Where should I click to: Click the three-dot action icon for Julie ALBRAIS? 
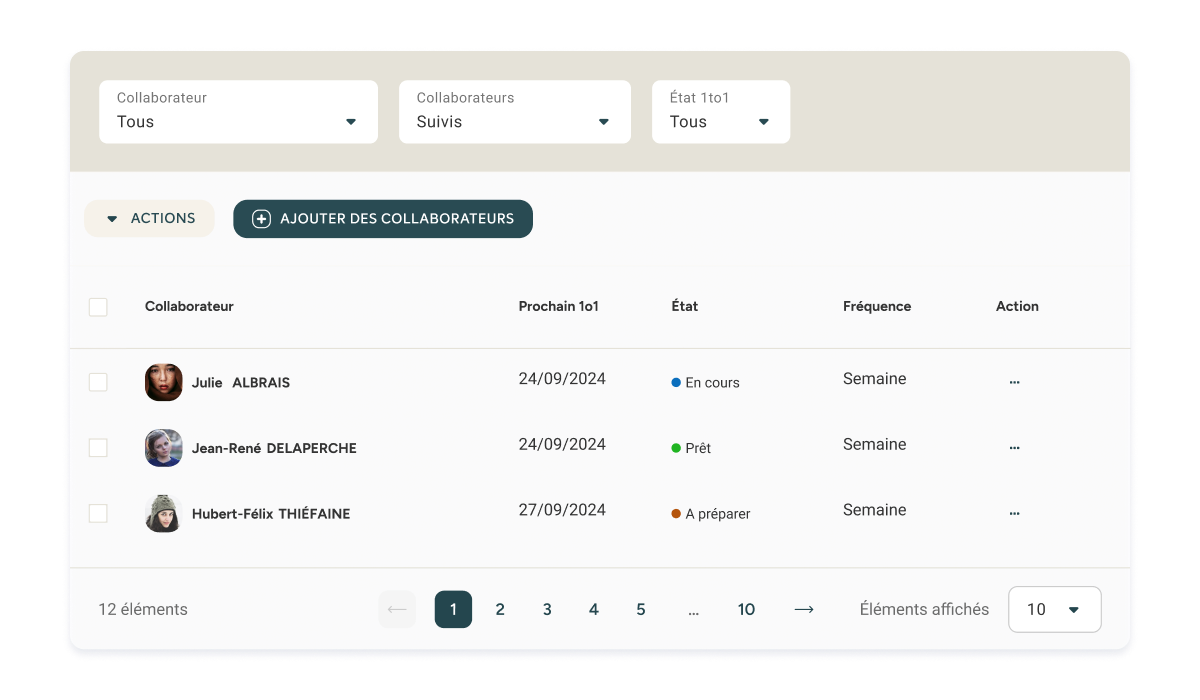[1014, 382]
